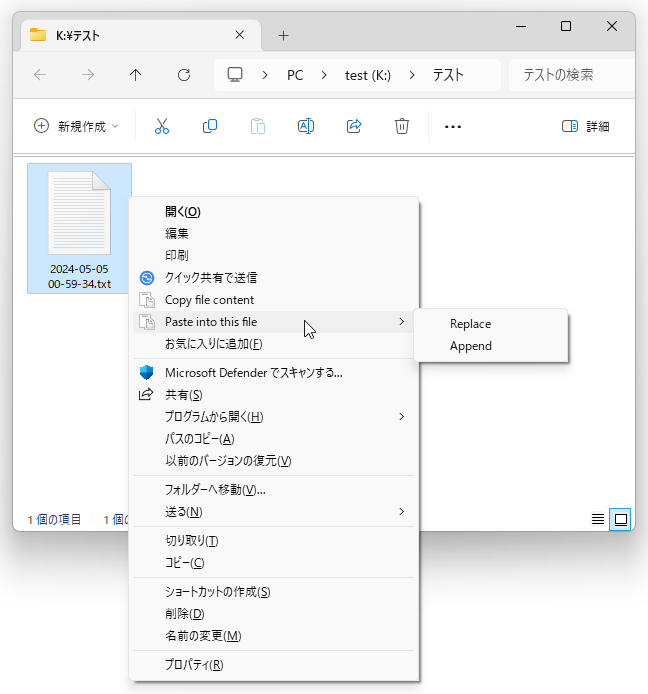Click テスト in the breadcrumb
The width and height of the screenshot is (648, 694).
(448, 75)
